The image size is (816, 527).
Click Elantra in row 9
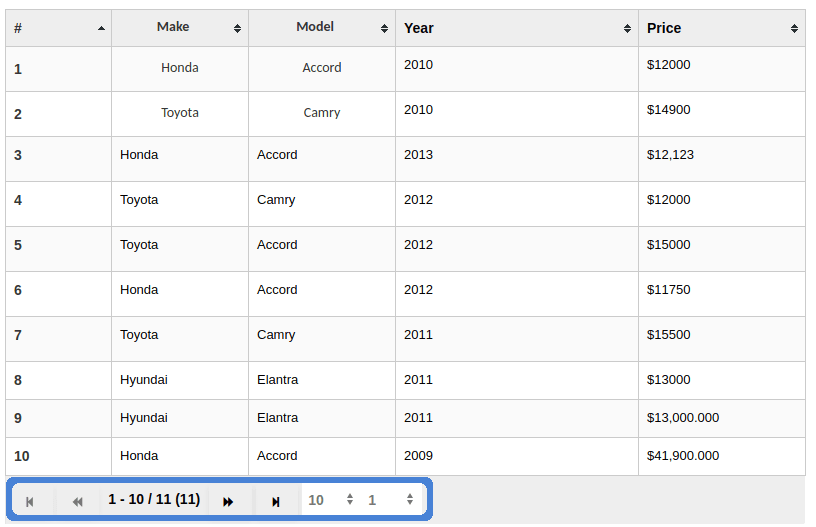click(277, 418)
